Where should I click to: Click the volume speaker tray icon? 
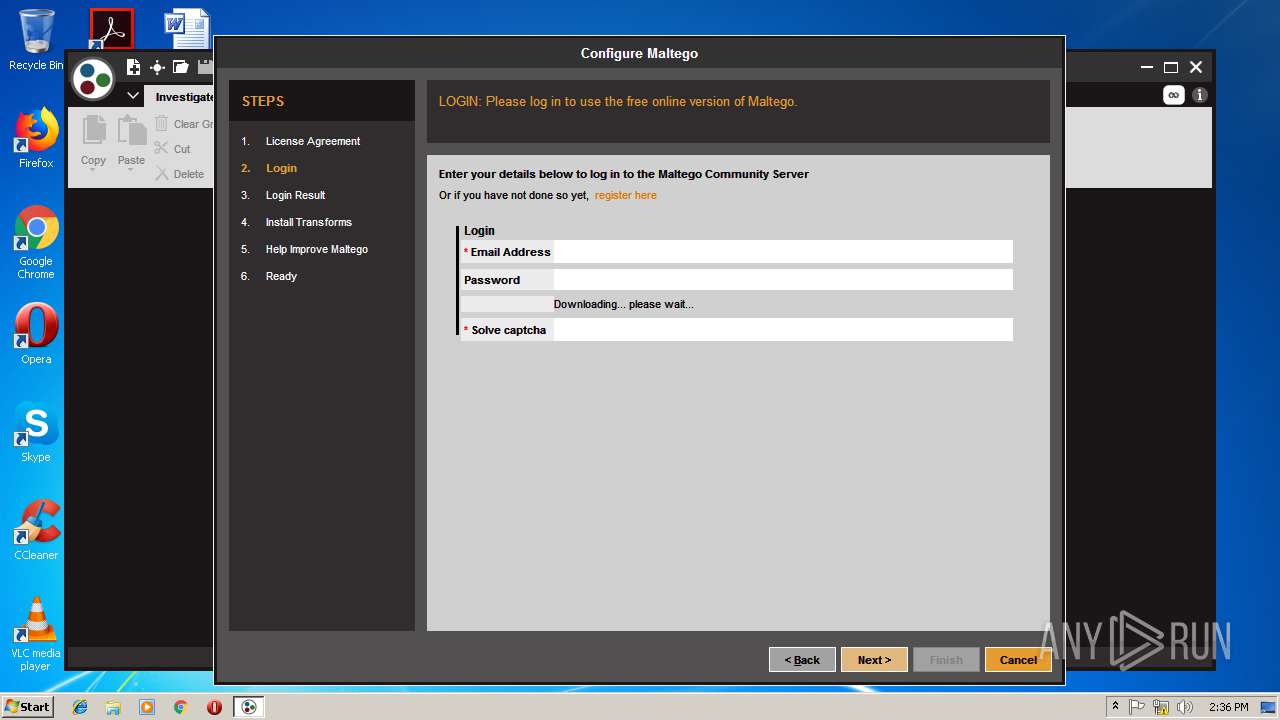1185,707
